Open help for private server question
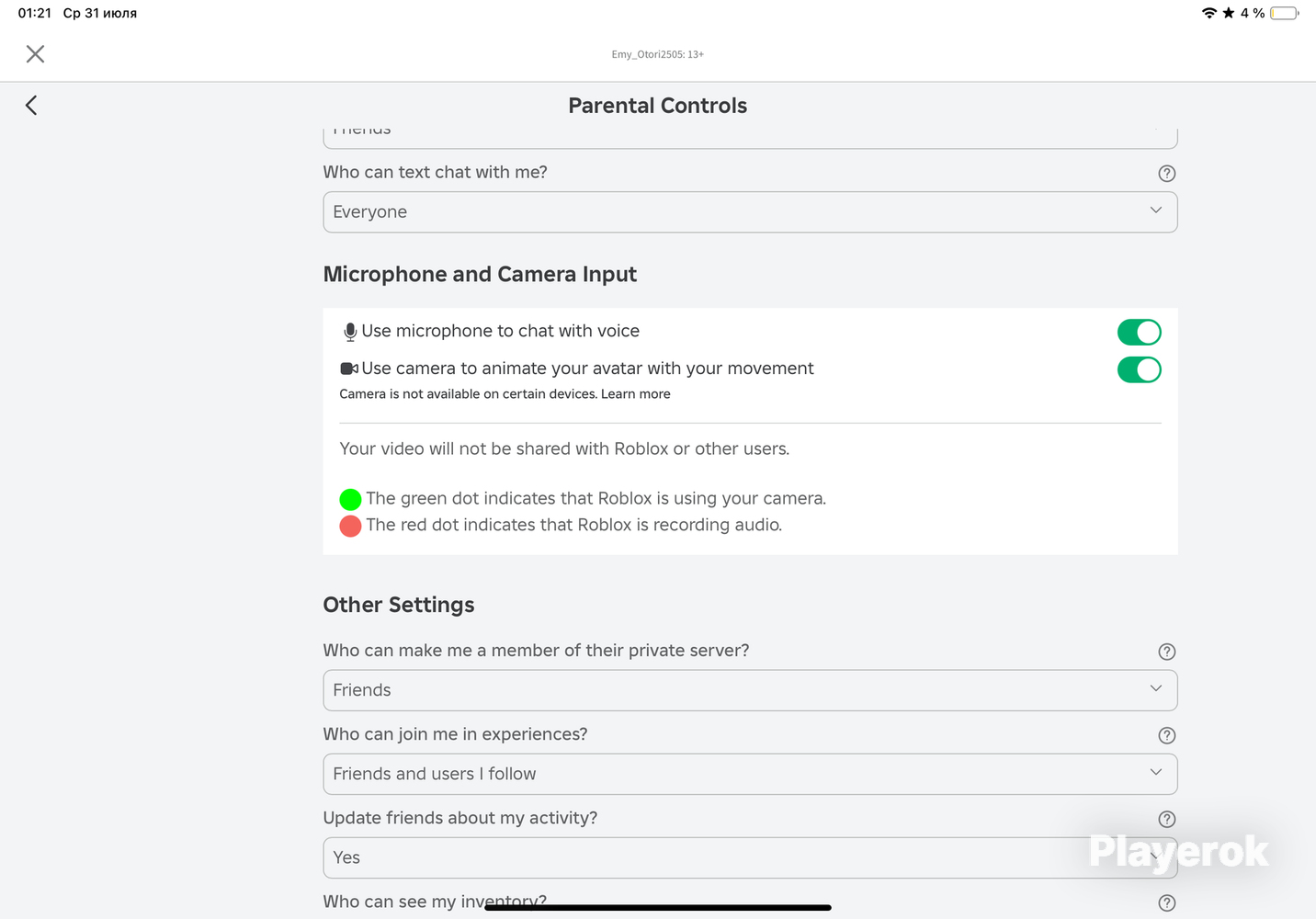Viewport: 1316px width, 919px height. pos(1166,652)
